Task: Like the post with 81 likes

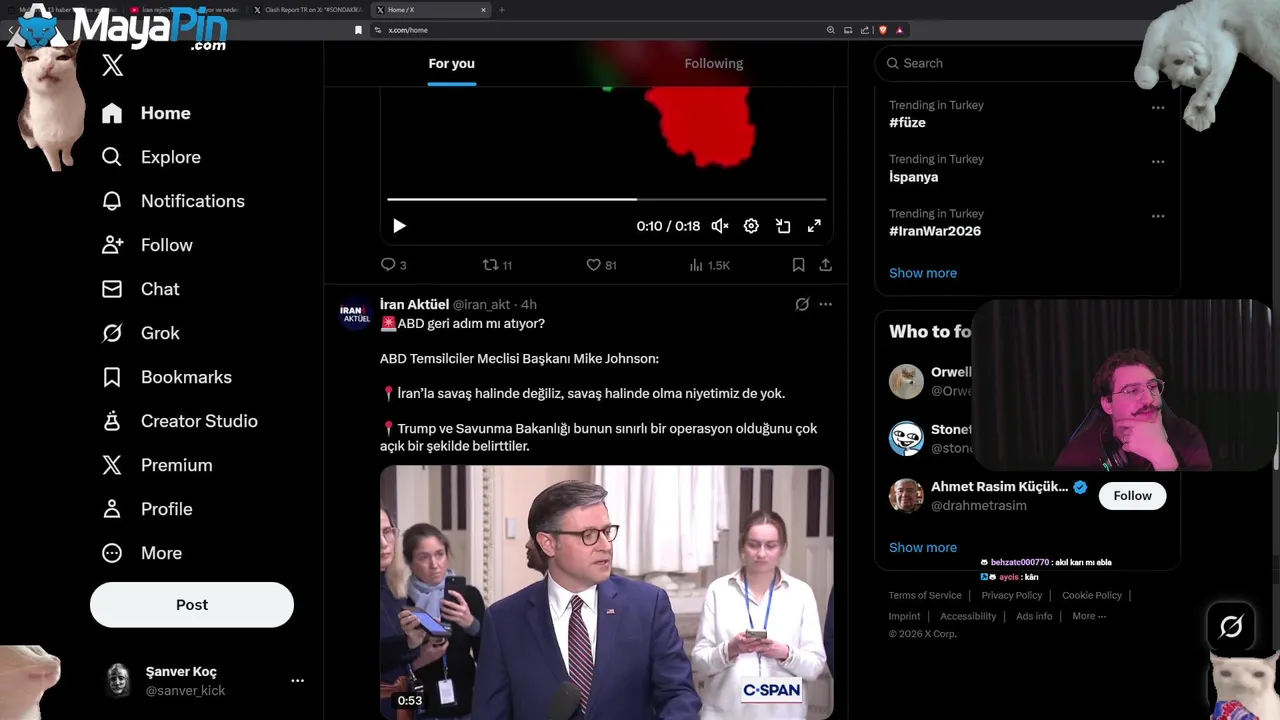Action: point(601,265)
